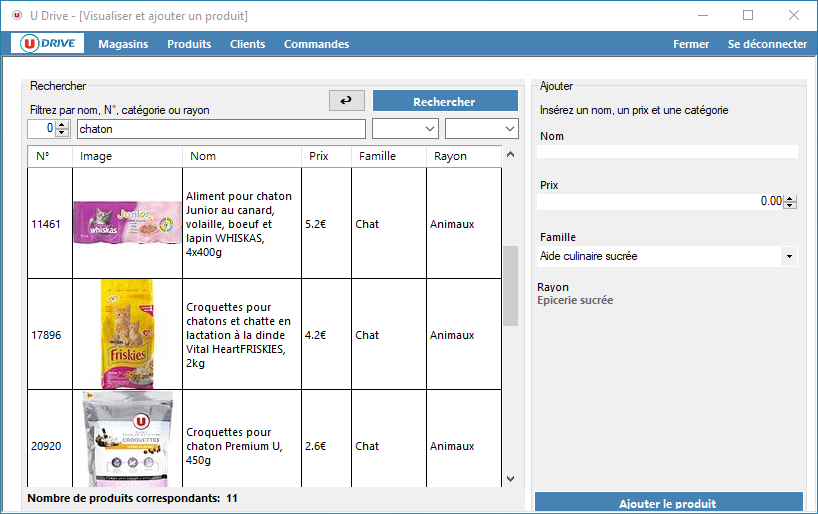Click Ajouter le produit button
The height and width of the screenshot is (514, 818).
coord(668,503)
